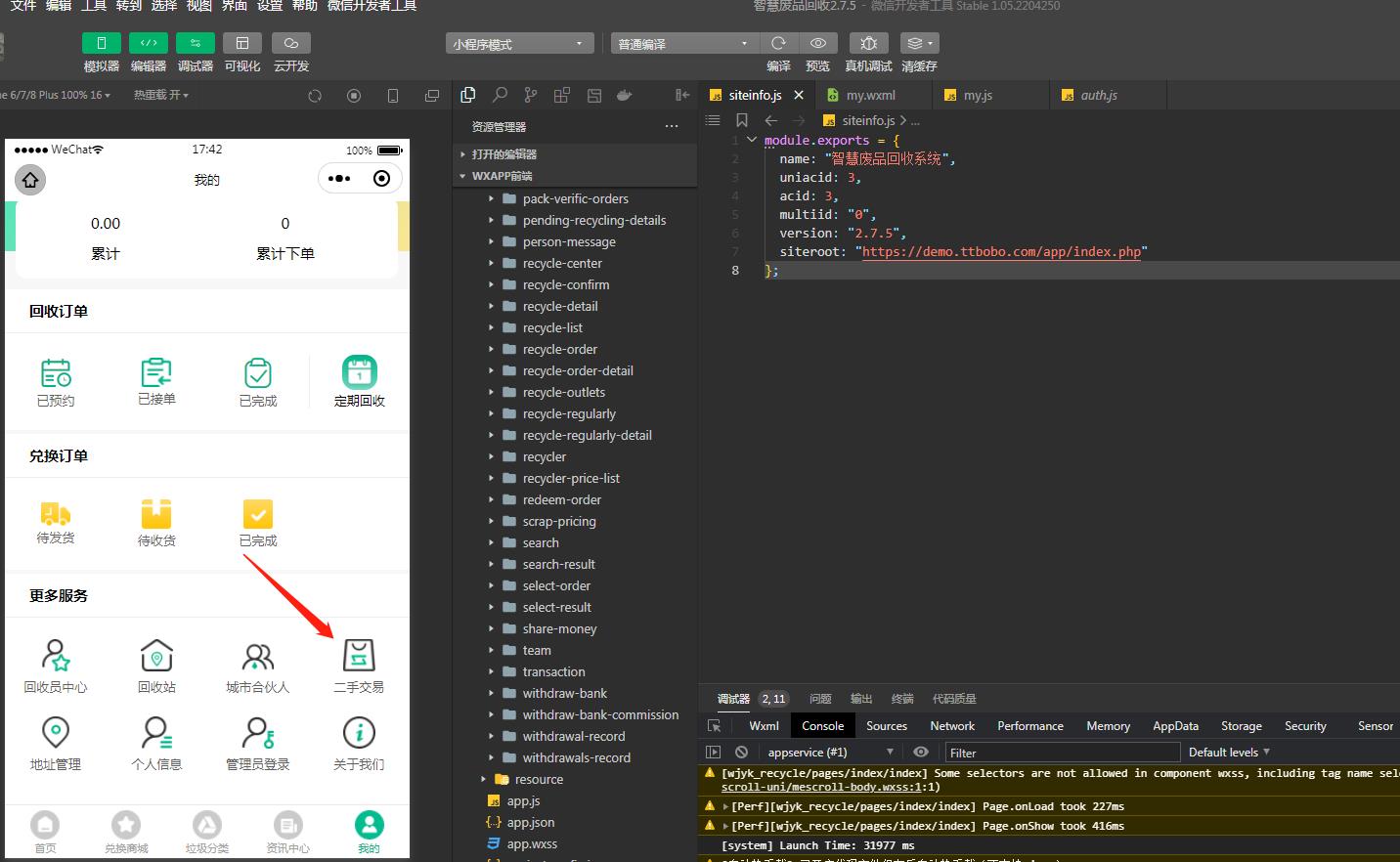This screenshot has width=1400, height=862.
Task: Open search in the editor sidebar
Action: 500,95
